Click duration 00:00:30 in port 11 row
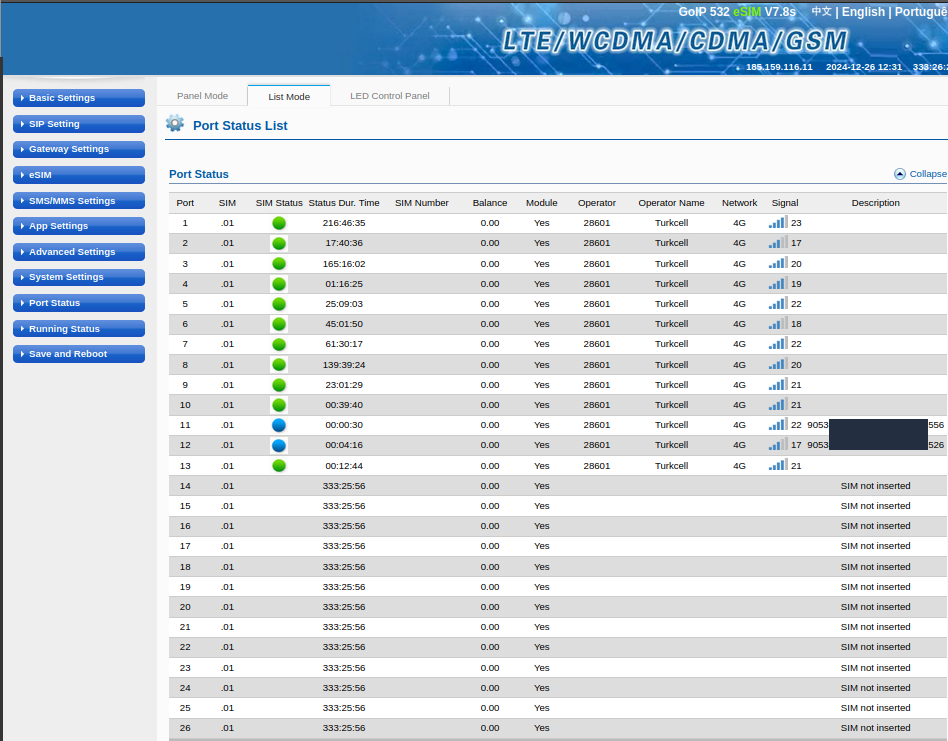The image size is (948, 741). pos(344,425)
